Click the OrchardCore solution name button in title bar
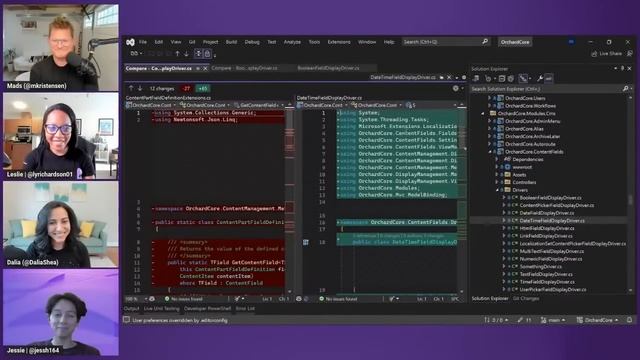 [515, 42]
